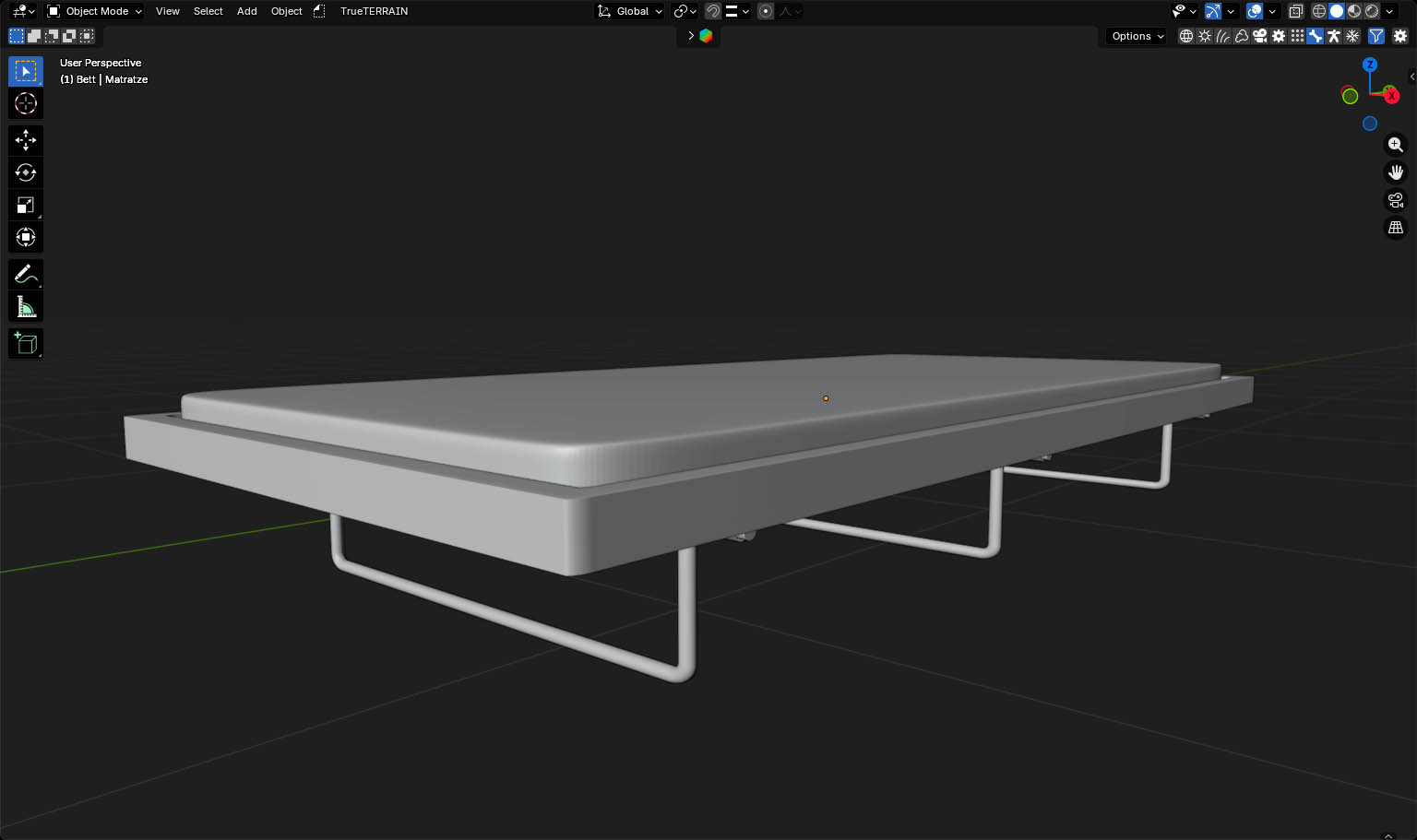Switch perspective/orthographic with the grid icon
1417x840 pixels.
point(1396,228)
